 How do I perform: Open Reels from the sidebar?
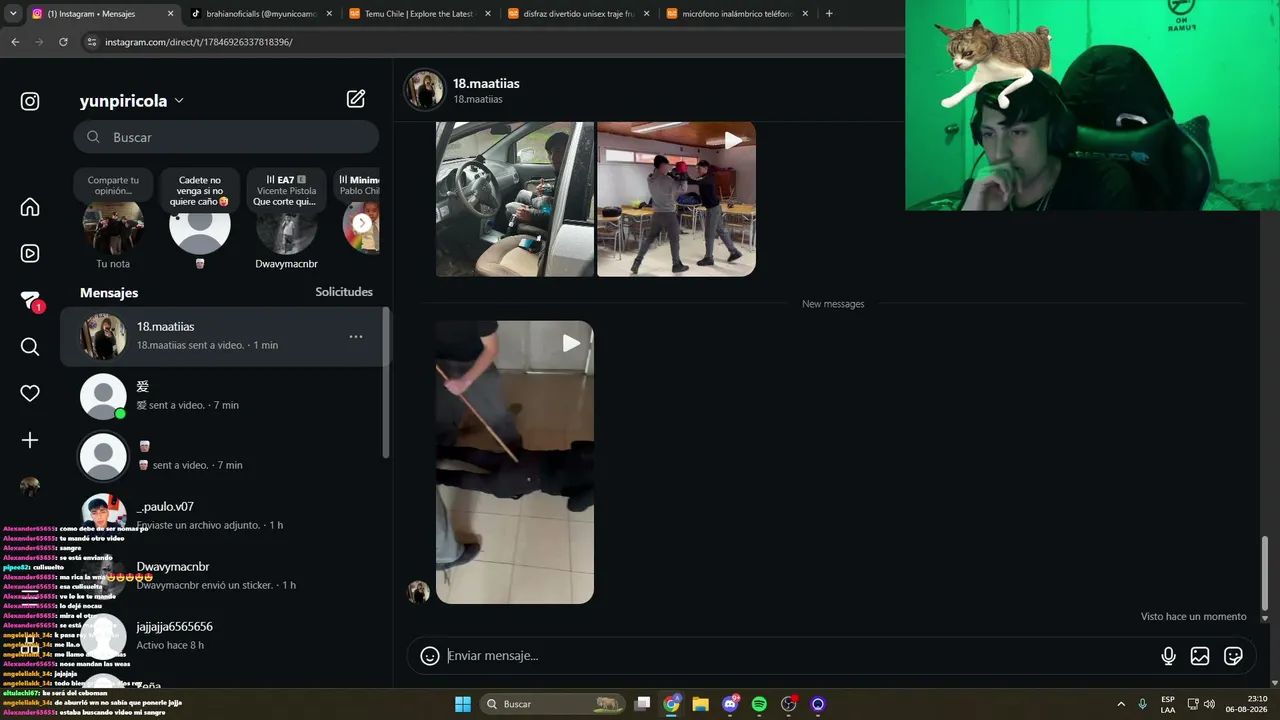[x=30, y=253]
